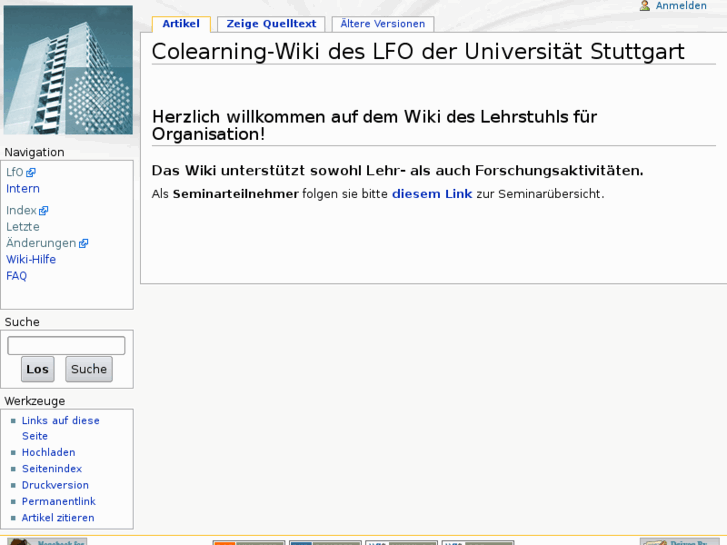The height and width of the screenshot is (545, 727).
Task: Click the external link icon next to LfO
Action: tap(31, 173)
